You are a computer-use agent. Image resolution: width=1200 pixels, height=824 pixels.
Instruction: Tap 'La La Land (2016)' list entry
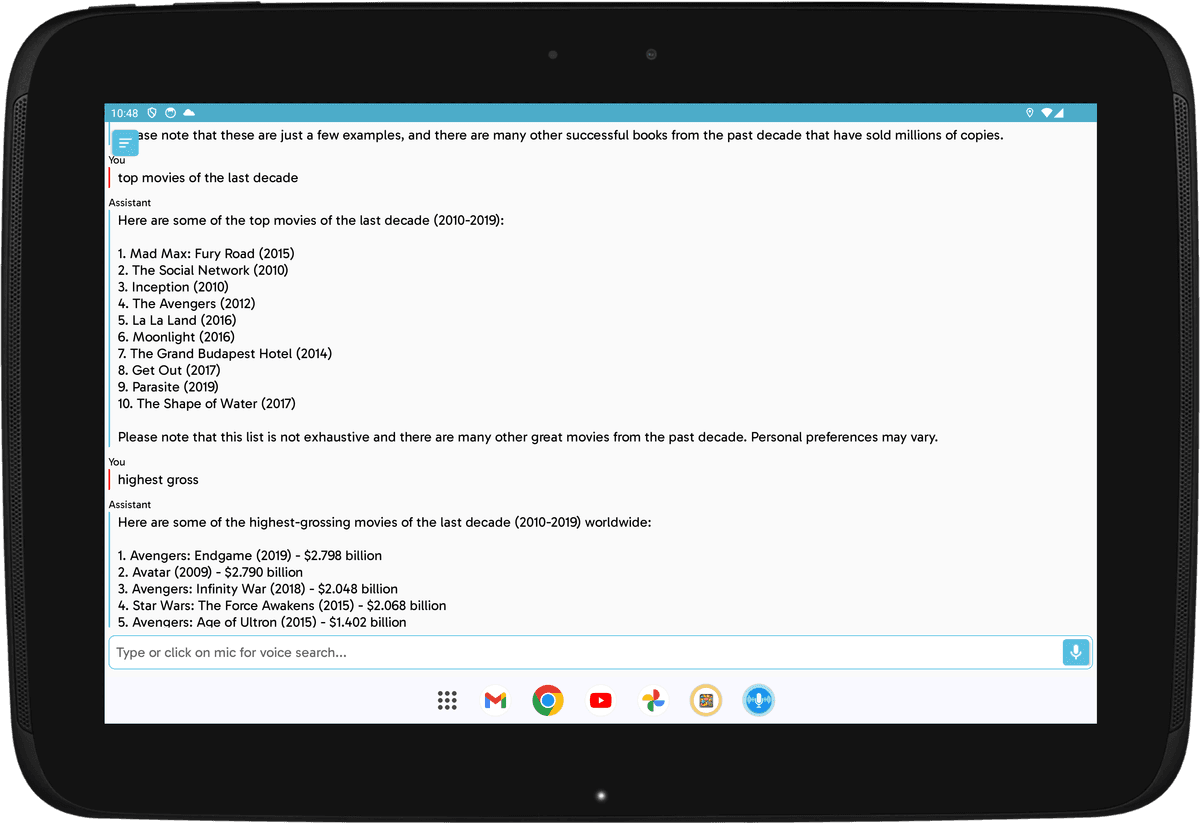tap(177, 320)
